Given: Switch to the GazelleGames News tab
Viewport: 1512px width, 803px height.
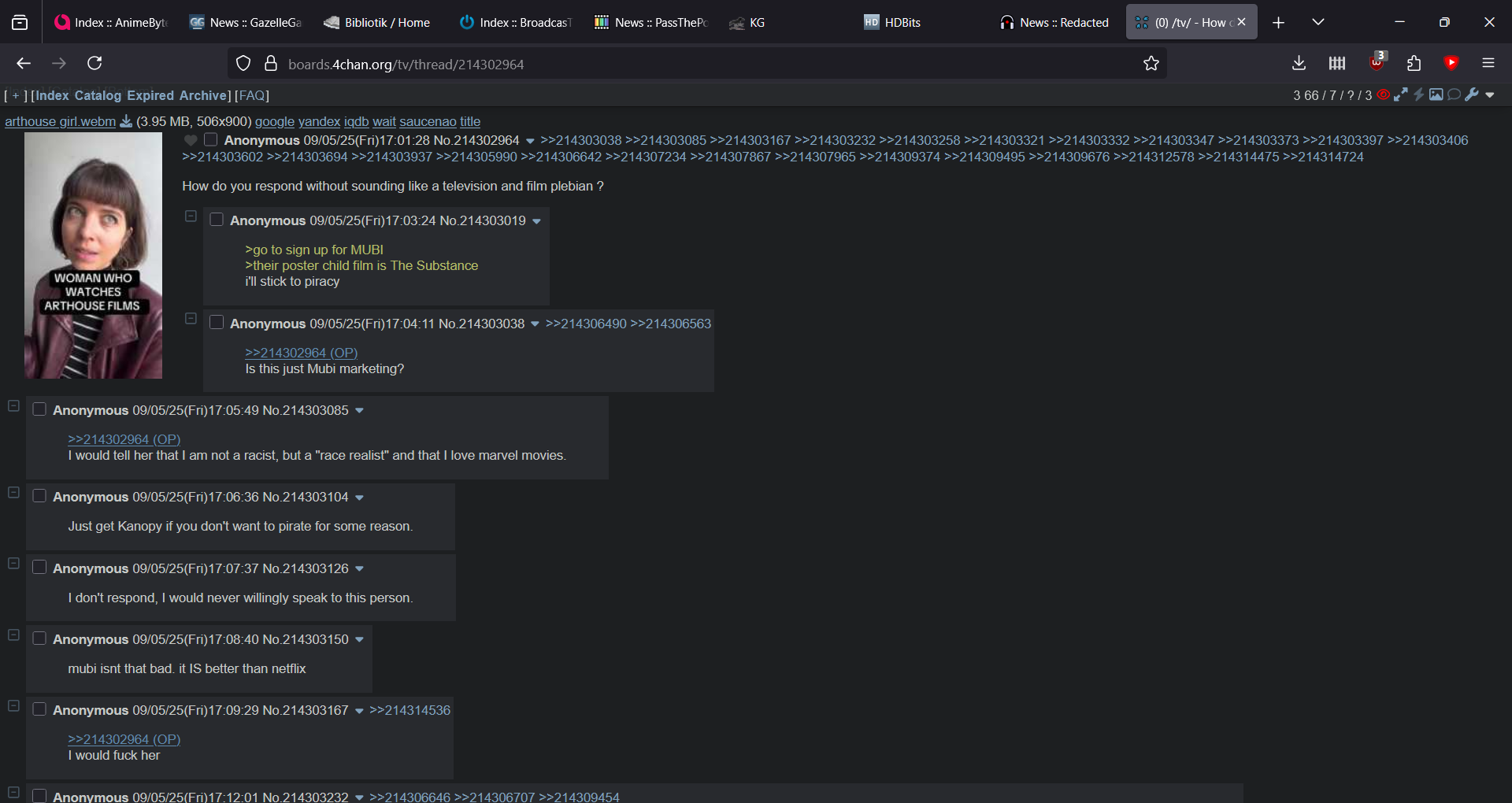Looking at the screenshot, I should click(x=246, y=22).
